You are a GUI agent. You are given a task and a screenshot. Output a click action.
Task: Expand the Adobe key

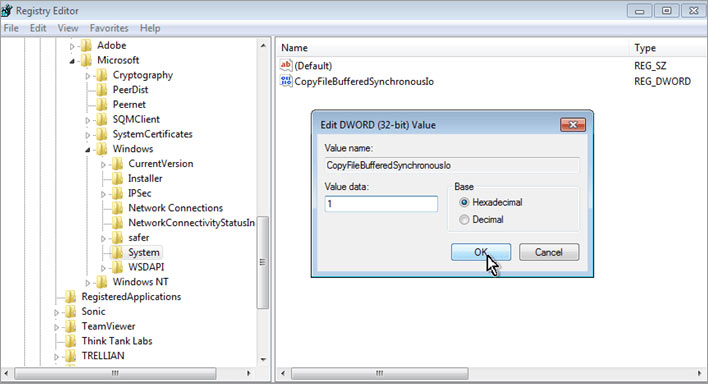coord(72,46)
